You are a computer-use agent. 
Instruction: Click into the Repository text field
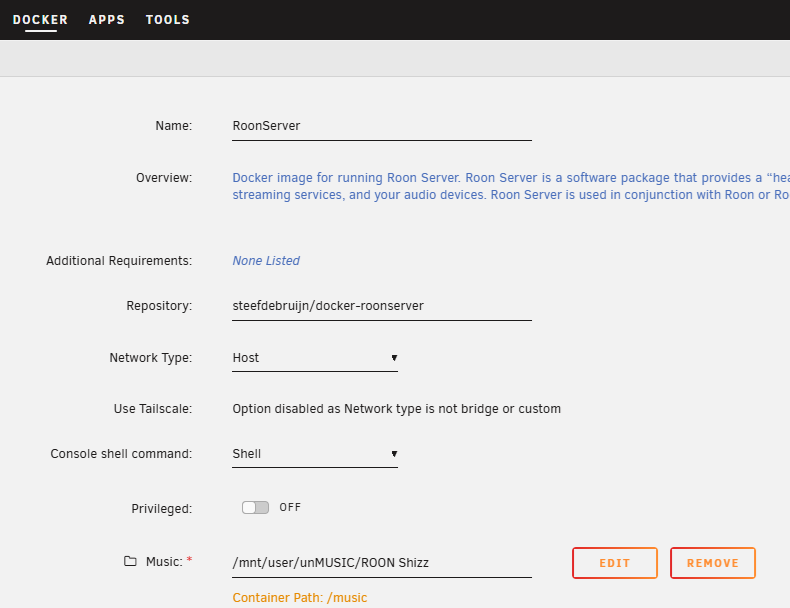pyautogui.click(x=381, y=306)
